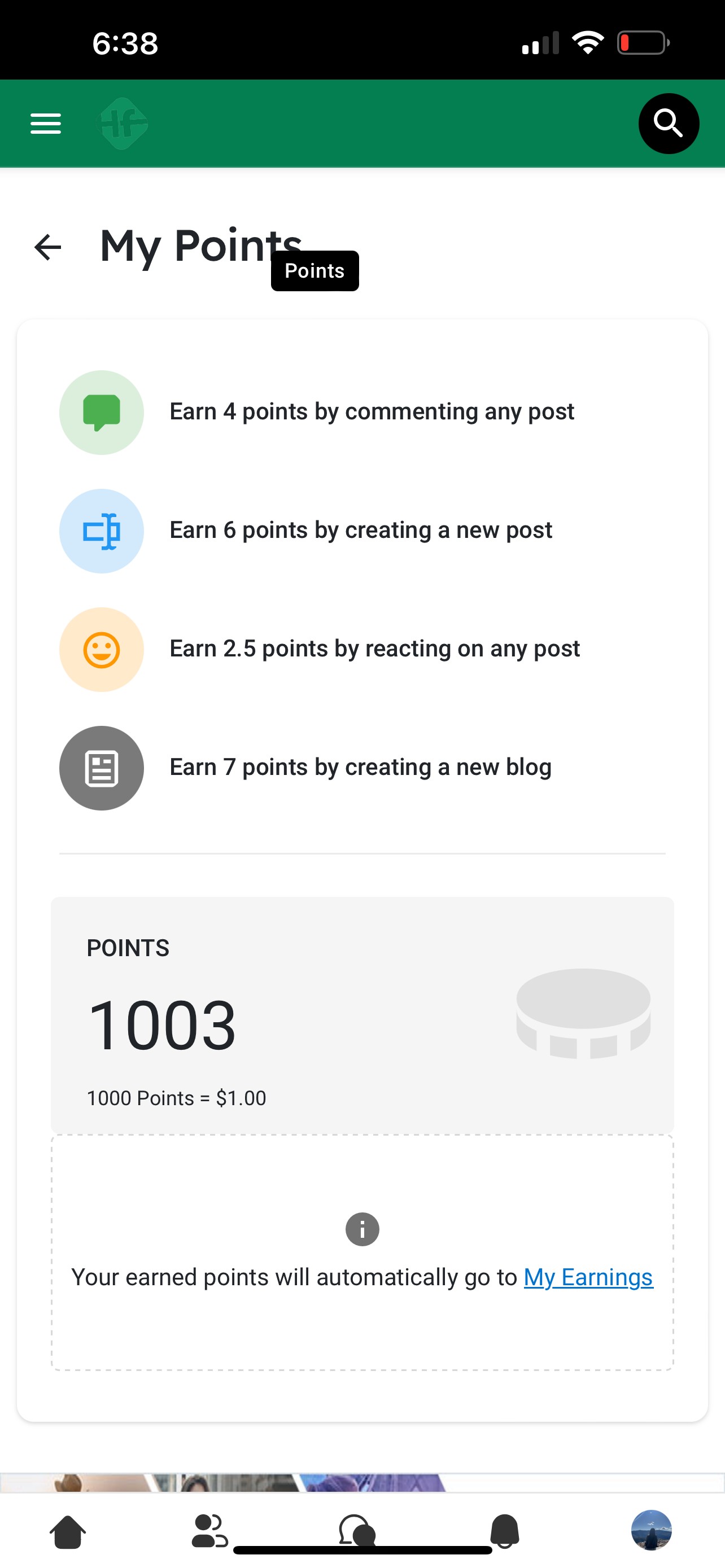Open the Notifications bell tab
The height and width of the screenshot is (1568, 725).
pyautogui.click(x=505, y=1531)
